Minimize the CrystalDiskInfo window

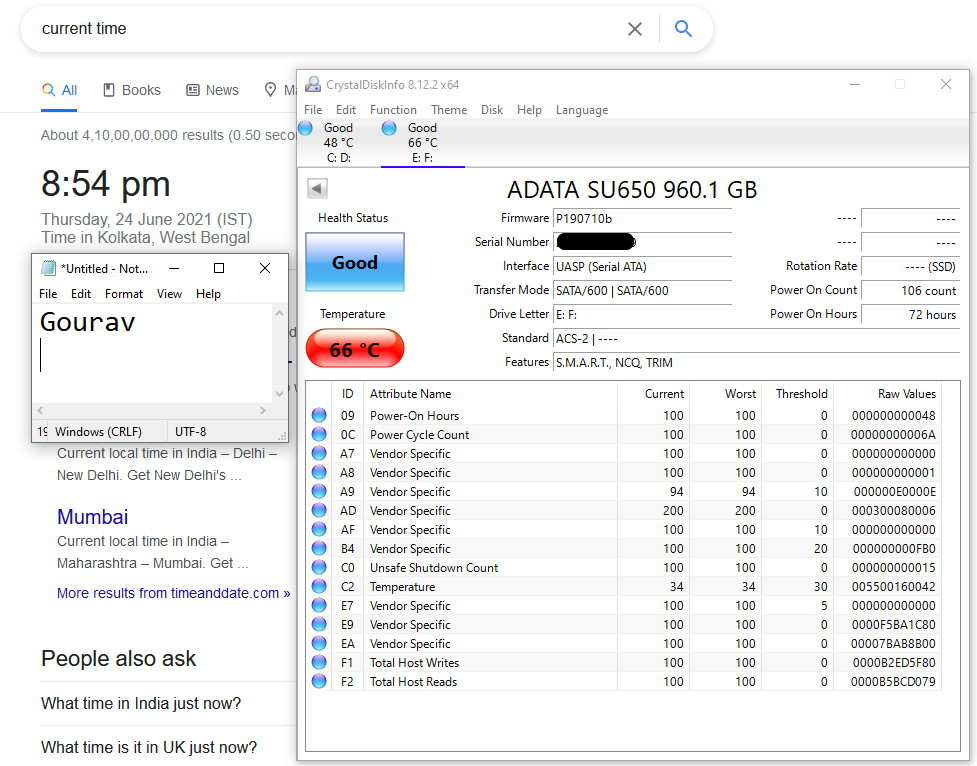coord(855,84)
